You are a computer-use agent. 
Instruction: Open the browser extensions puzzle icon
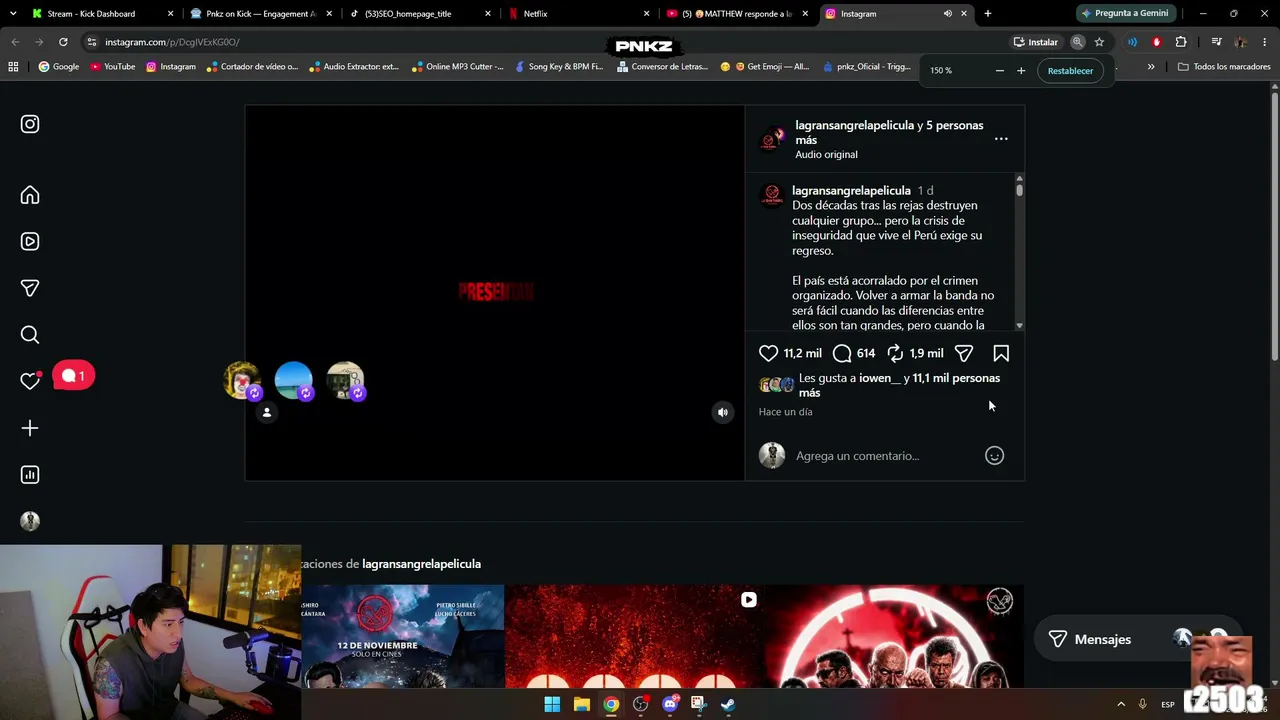pos(1181,42)
